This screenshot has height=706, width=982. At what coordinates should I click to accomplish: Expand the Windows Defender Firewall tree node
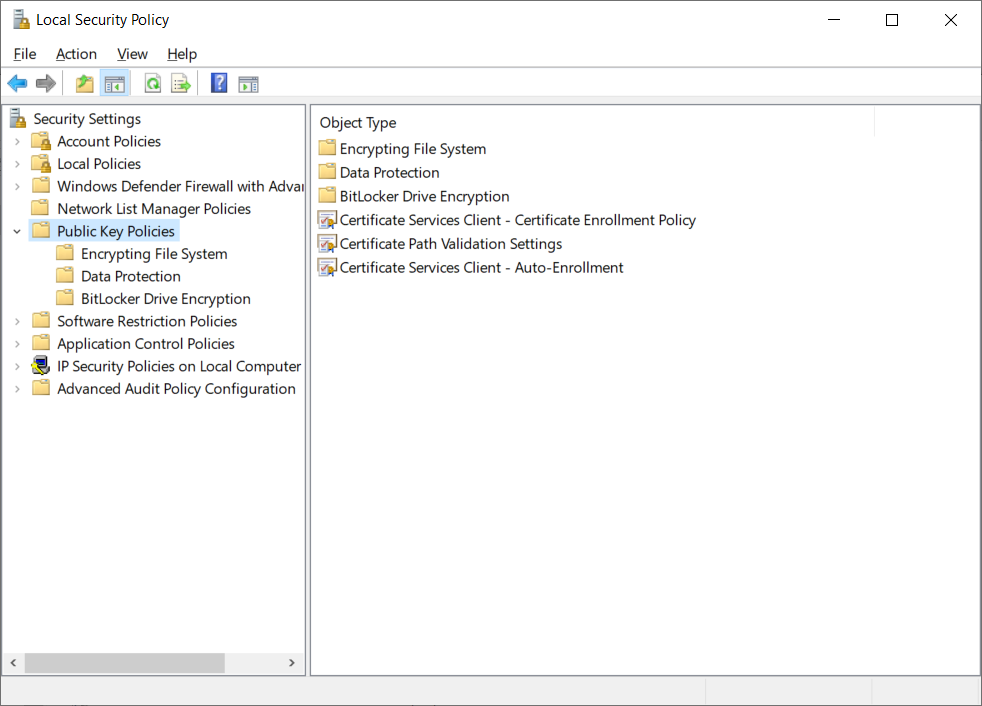pos(17,187)
